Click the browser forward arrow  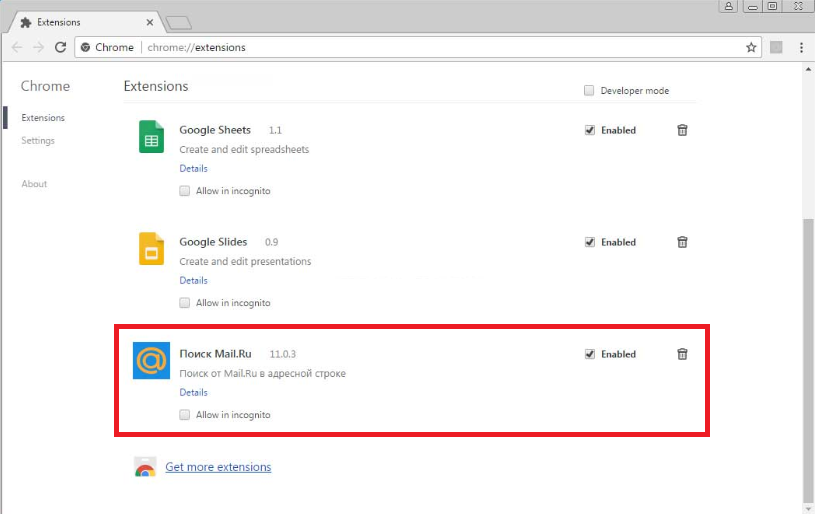(38, 47)
